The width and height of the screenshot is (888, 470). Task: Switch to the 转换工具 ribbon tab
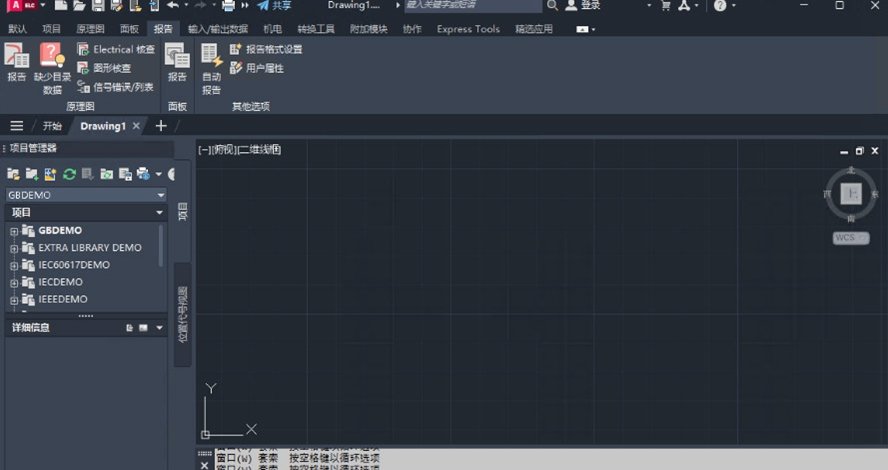point(315,29)
